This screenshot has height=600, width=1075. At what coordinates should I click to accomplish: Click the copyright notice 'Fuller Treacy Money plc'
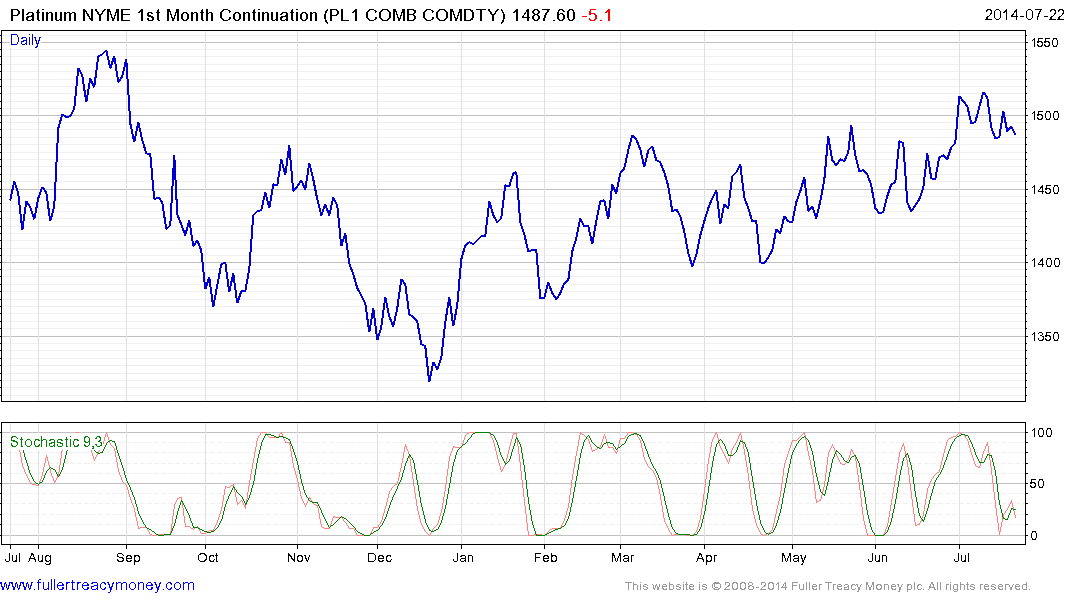pyautogui.click(x=857, y=586)
